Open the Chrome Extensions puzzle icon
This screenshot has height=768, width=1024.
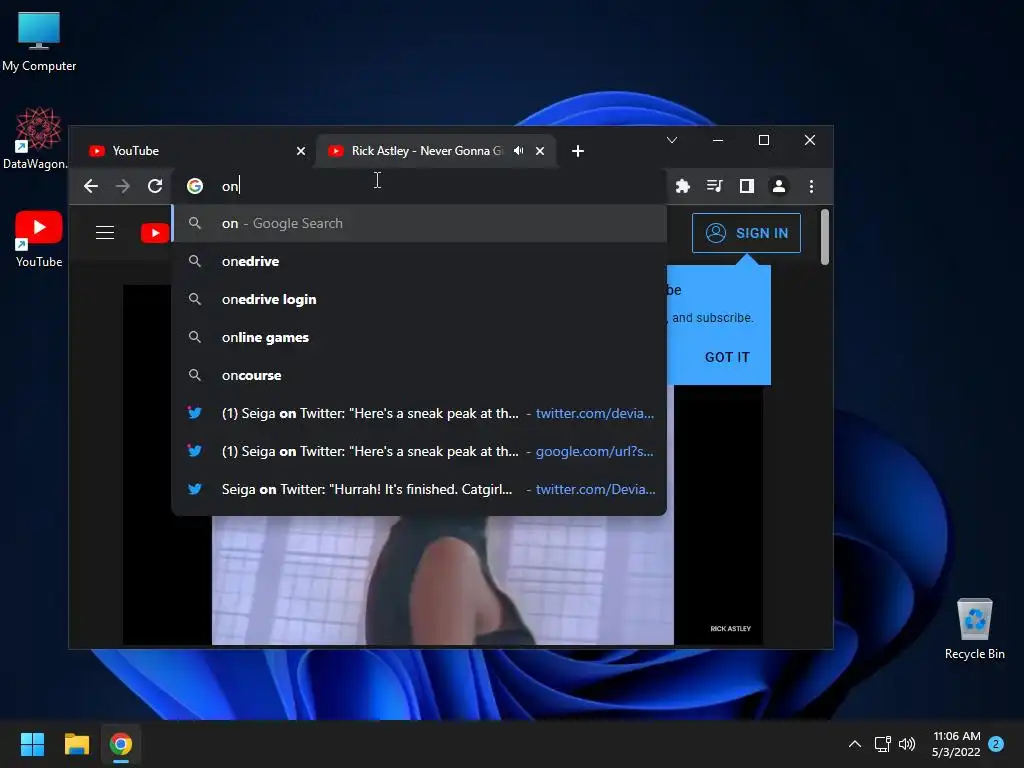pos(682,186)
